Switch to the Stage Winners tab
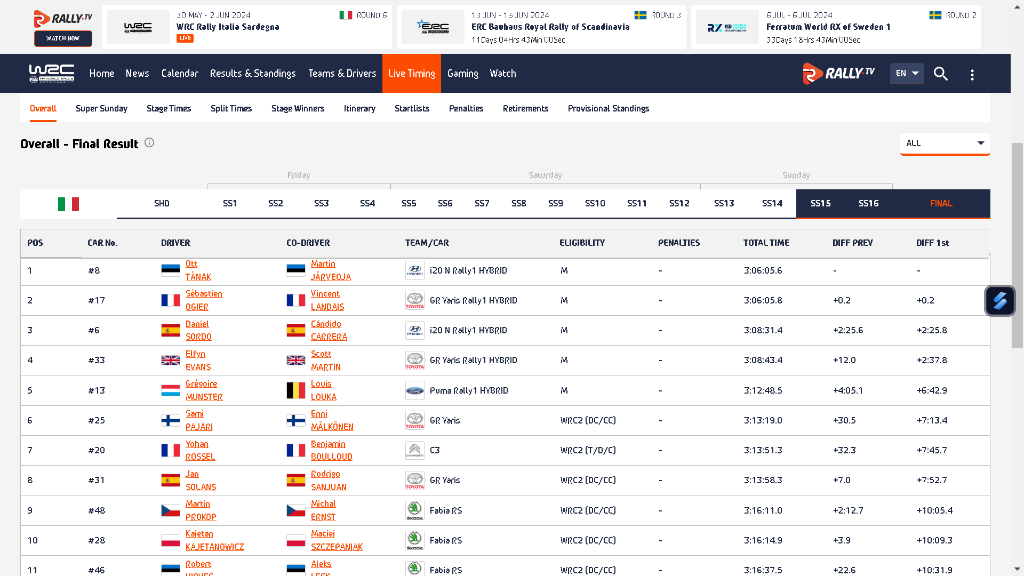The width and height of the screenshot is (1024, 576). click(x=298, y=108)
